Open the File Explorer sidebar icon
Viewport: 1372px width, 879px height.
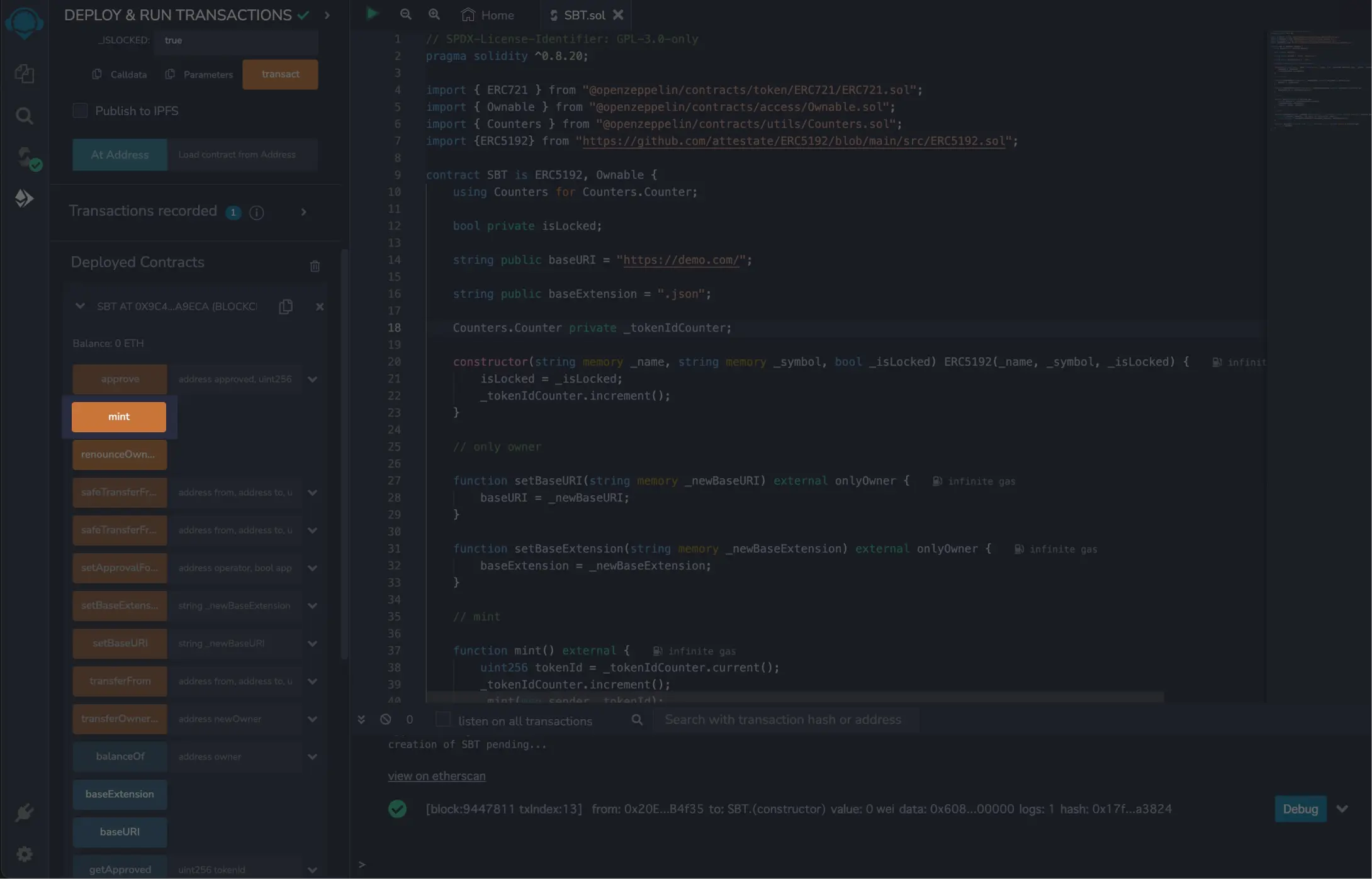(24, 74)
